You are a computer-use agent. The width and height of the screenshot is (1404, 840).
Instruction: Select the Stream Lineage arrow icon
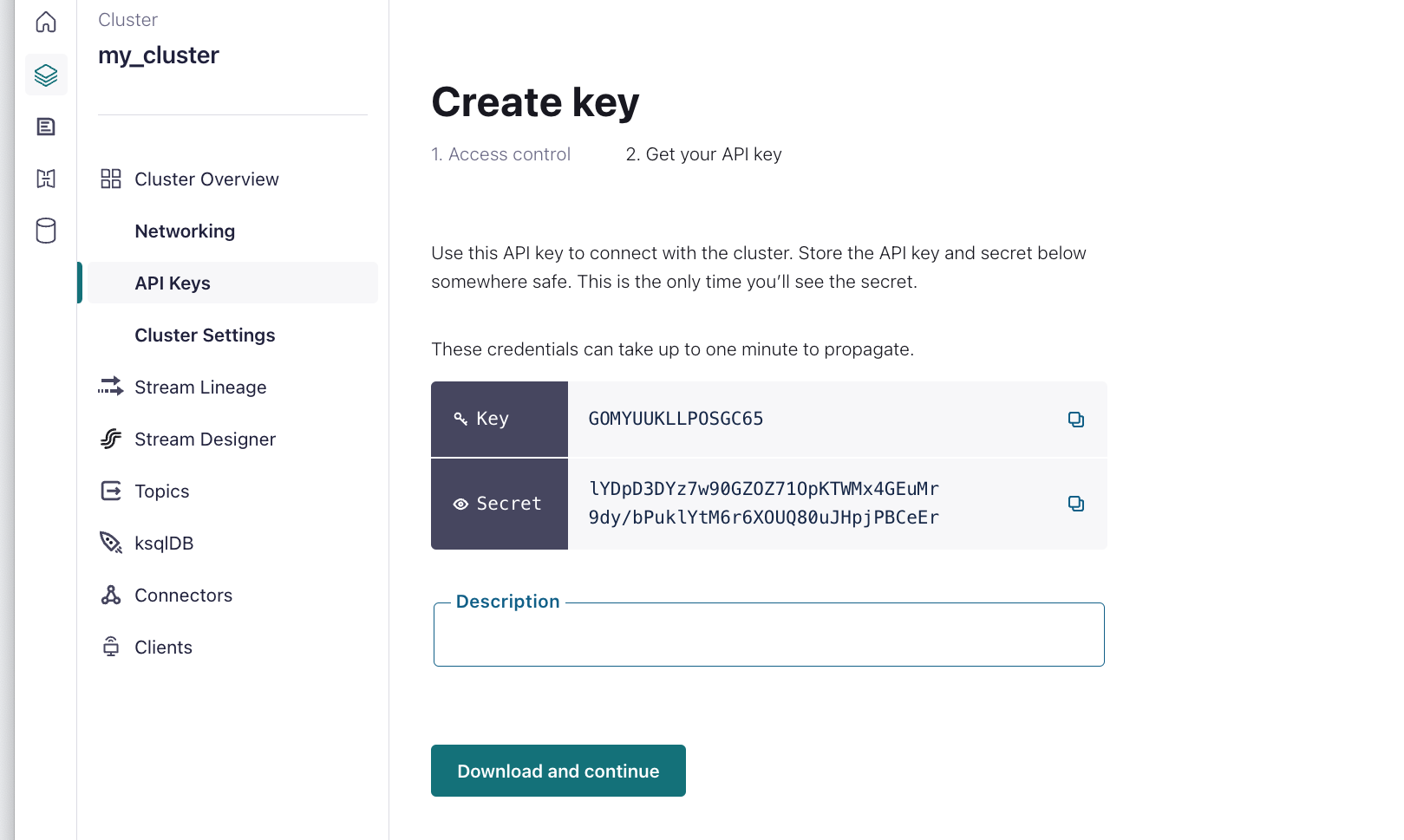point(111,387)
